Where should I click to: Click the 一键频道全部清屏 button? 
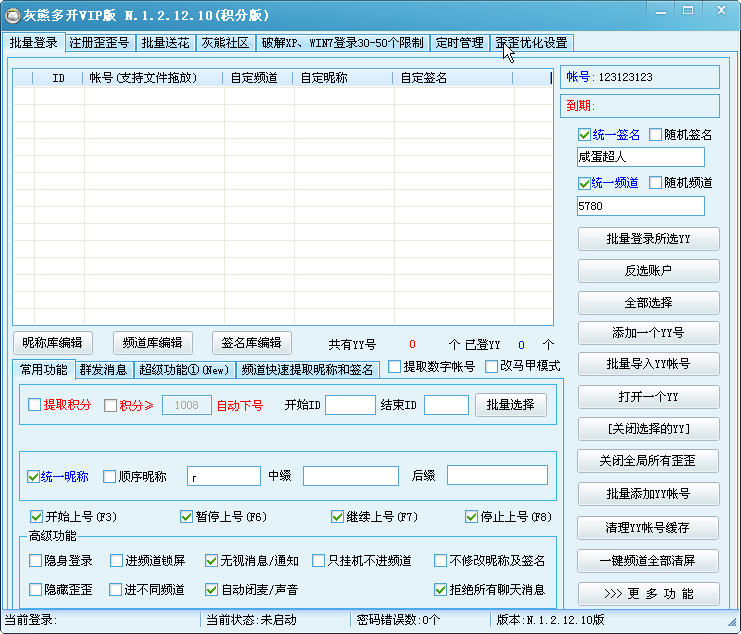click(x=648, y=561)
